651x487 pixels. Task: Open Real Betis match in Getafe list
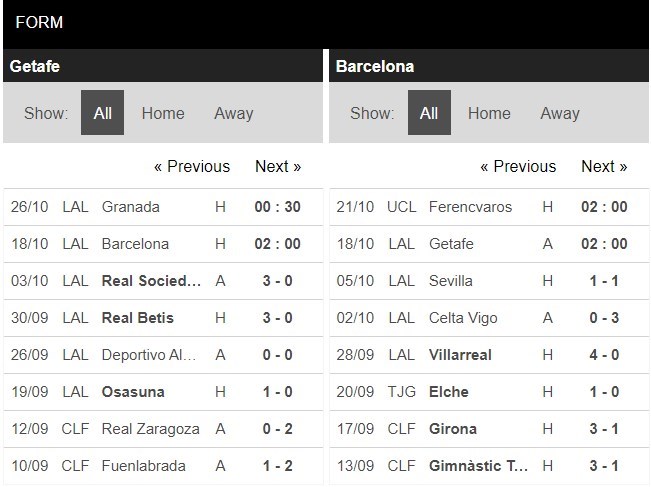tap(138, 318)
